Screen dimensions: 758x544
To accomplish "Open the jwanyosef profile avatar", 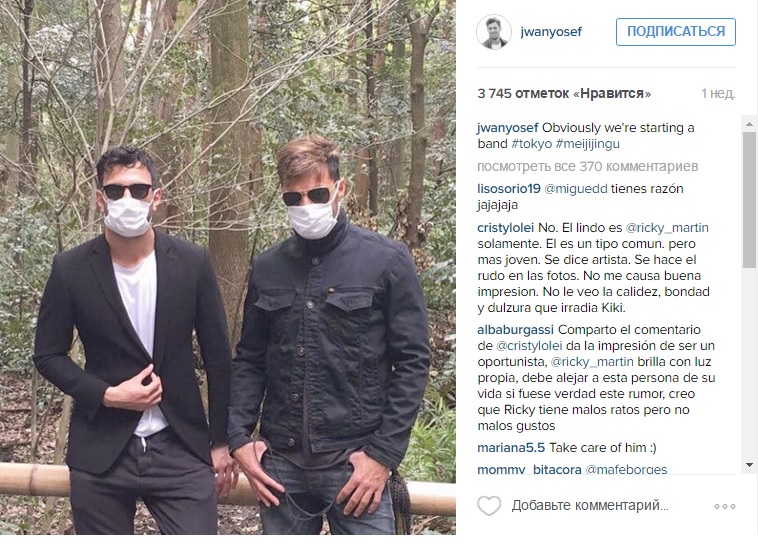I will pos(494,32).
